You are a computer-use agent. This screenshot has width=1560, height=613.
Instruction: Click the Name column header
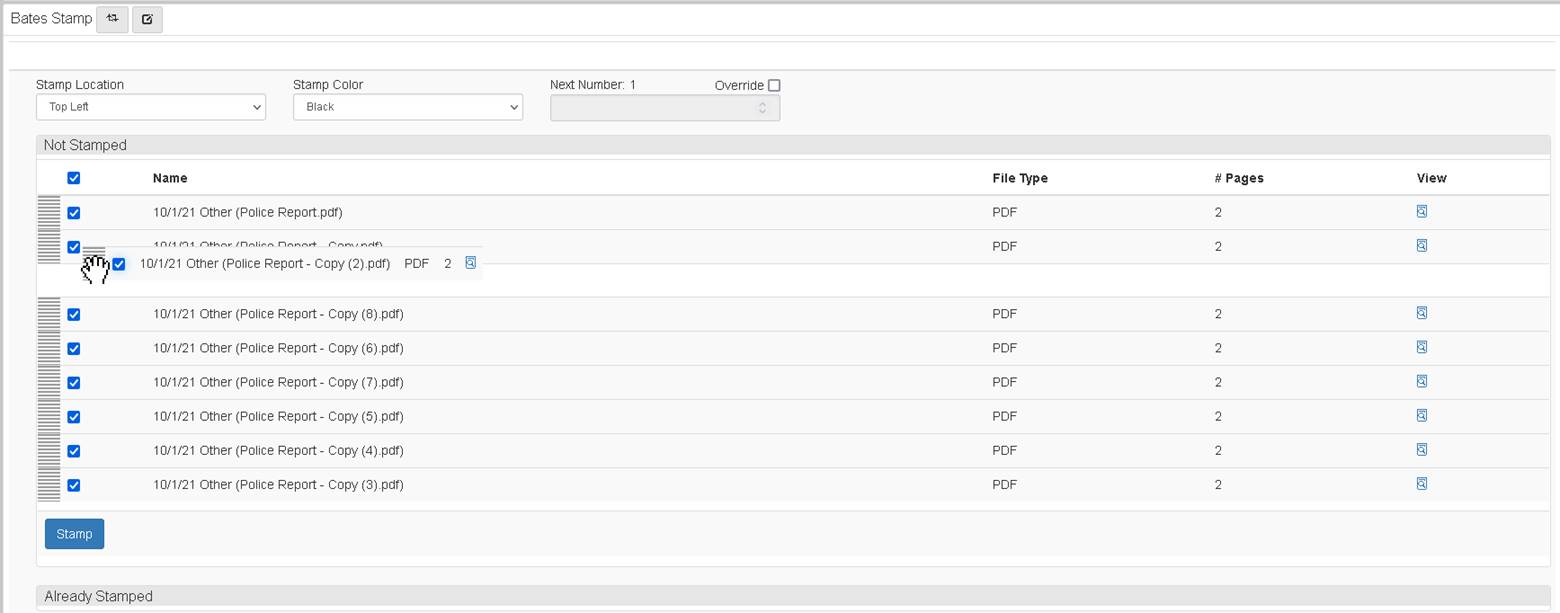(x=170, y=178)
